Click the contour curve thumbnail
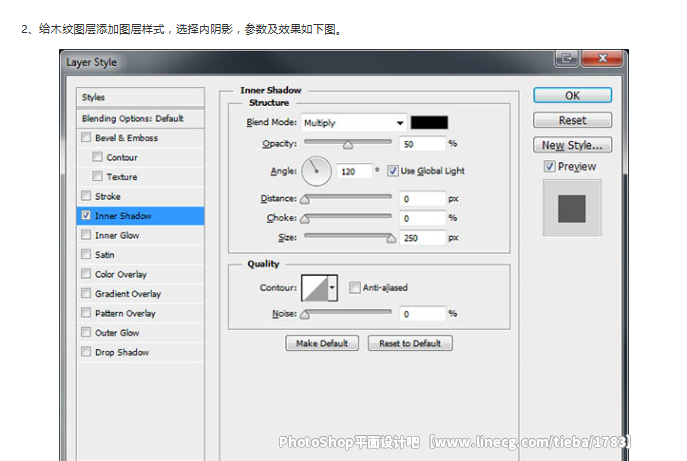The width and height of the screenshot is (687, 461). pyautogui.click(x=315, y=287)
